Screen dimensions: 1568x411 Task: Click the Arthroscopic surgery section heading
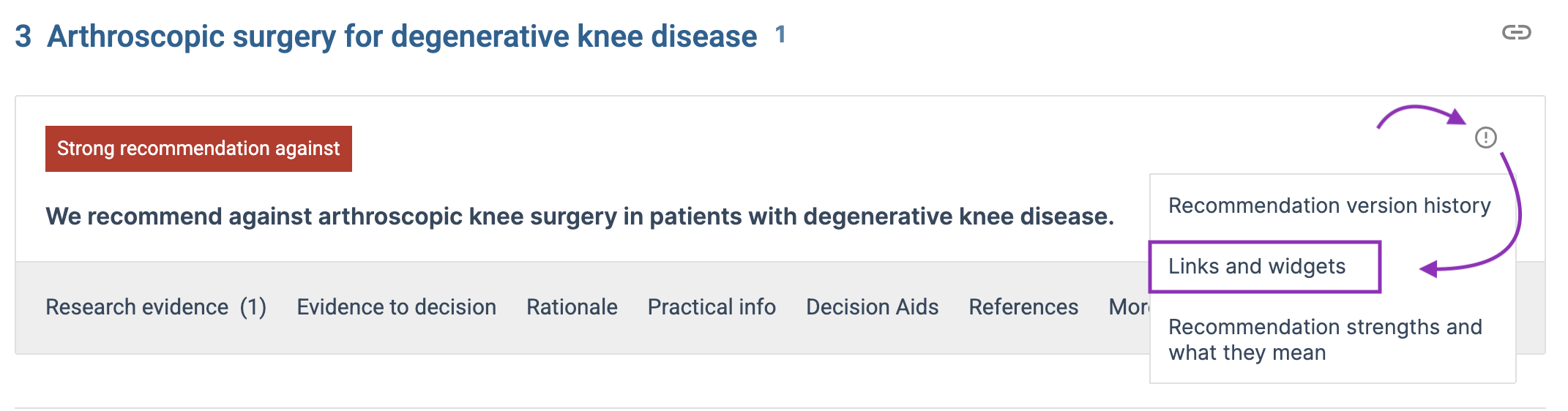[402, 36]
